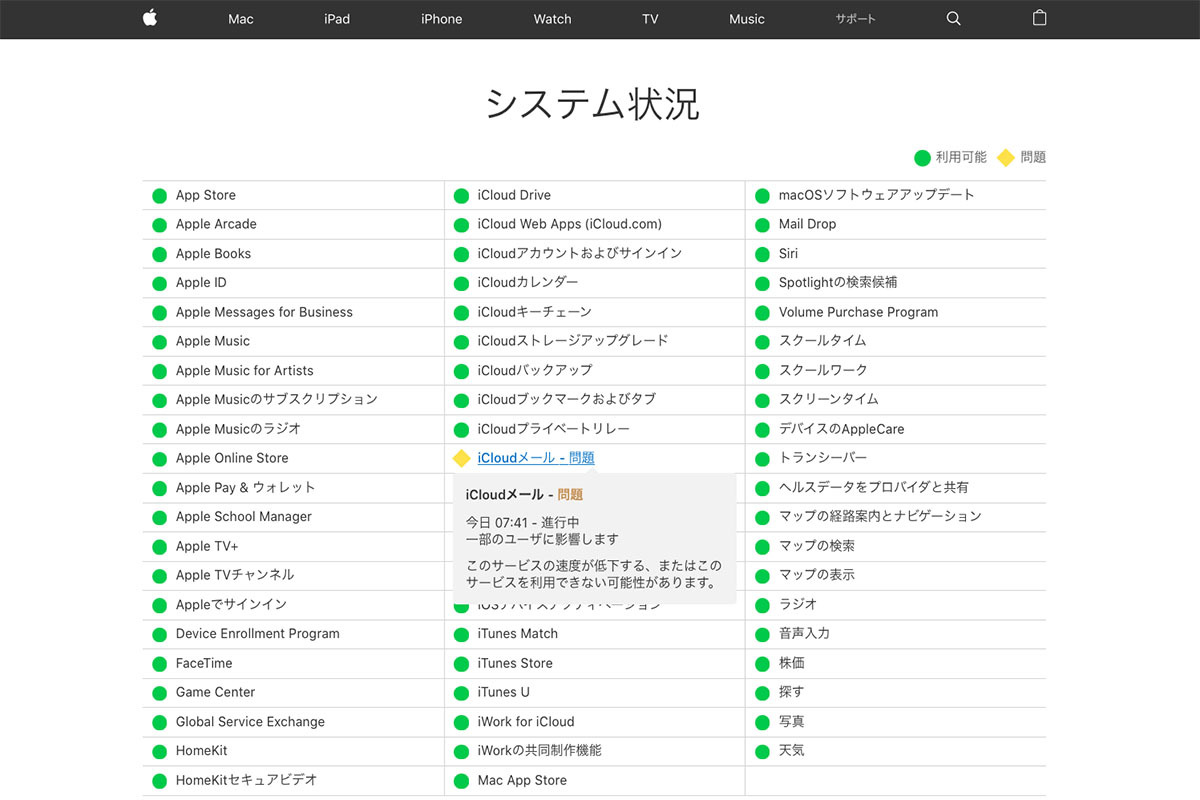
Task: Click green status dot beside App Store
Action: 159,196
